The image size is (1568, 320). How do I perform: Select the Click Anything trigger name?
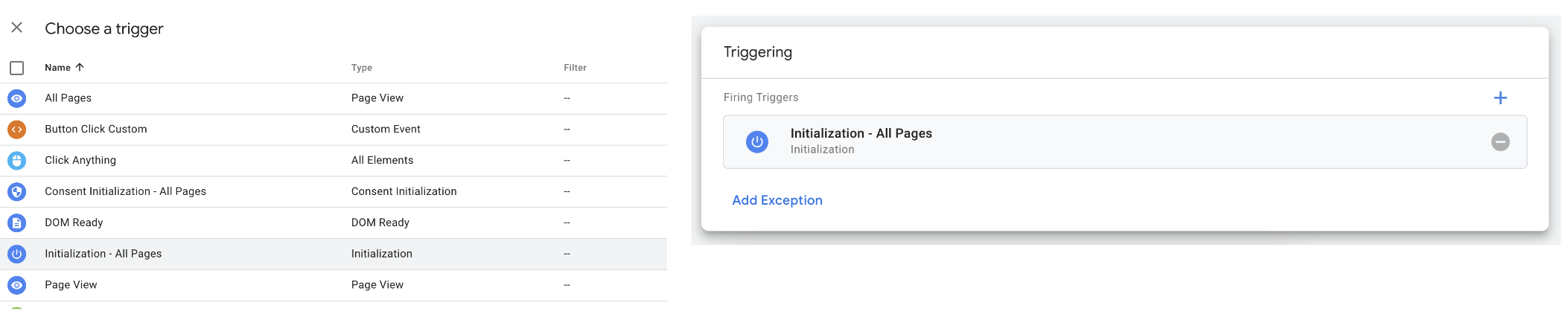click(80, 161)
